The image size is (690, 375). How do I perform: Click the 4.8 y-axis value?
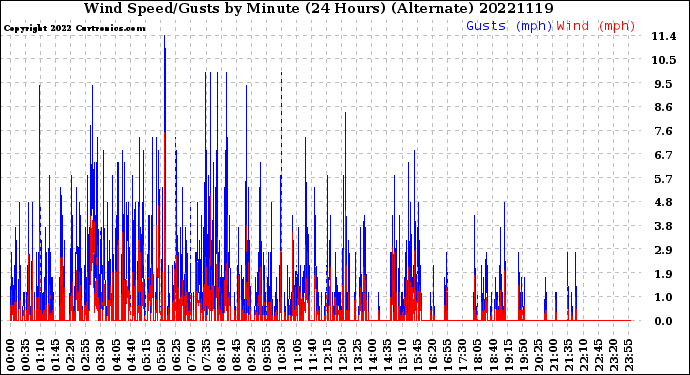pyautogui.click(x=664, y=202)
